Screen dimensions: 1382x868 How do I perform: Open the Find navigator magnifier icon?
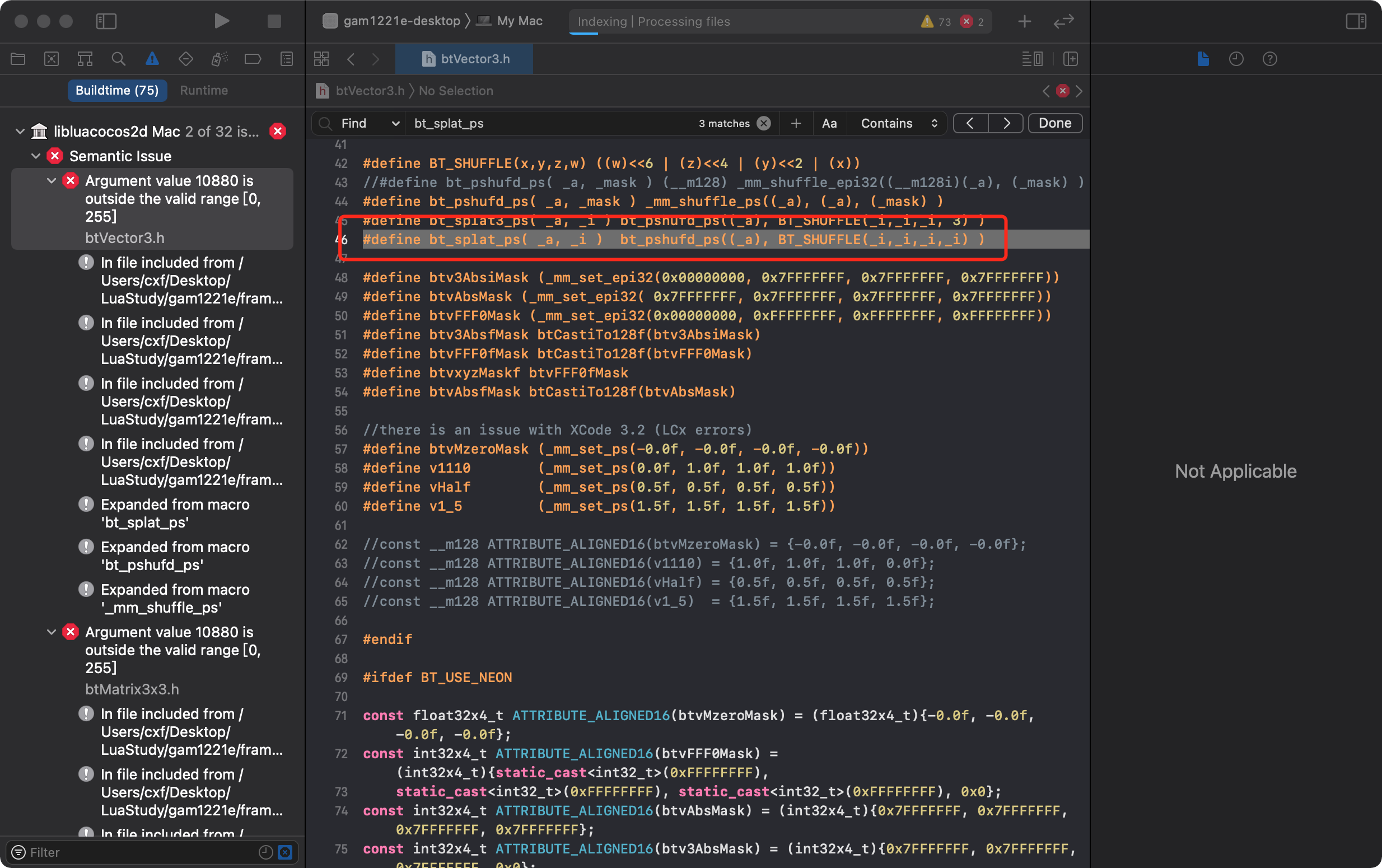[x=118, y=59]
